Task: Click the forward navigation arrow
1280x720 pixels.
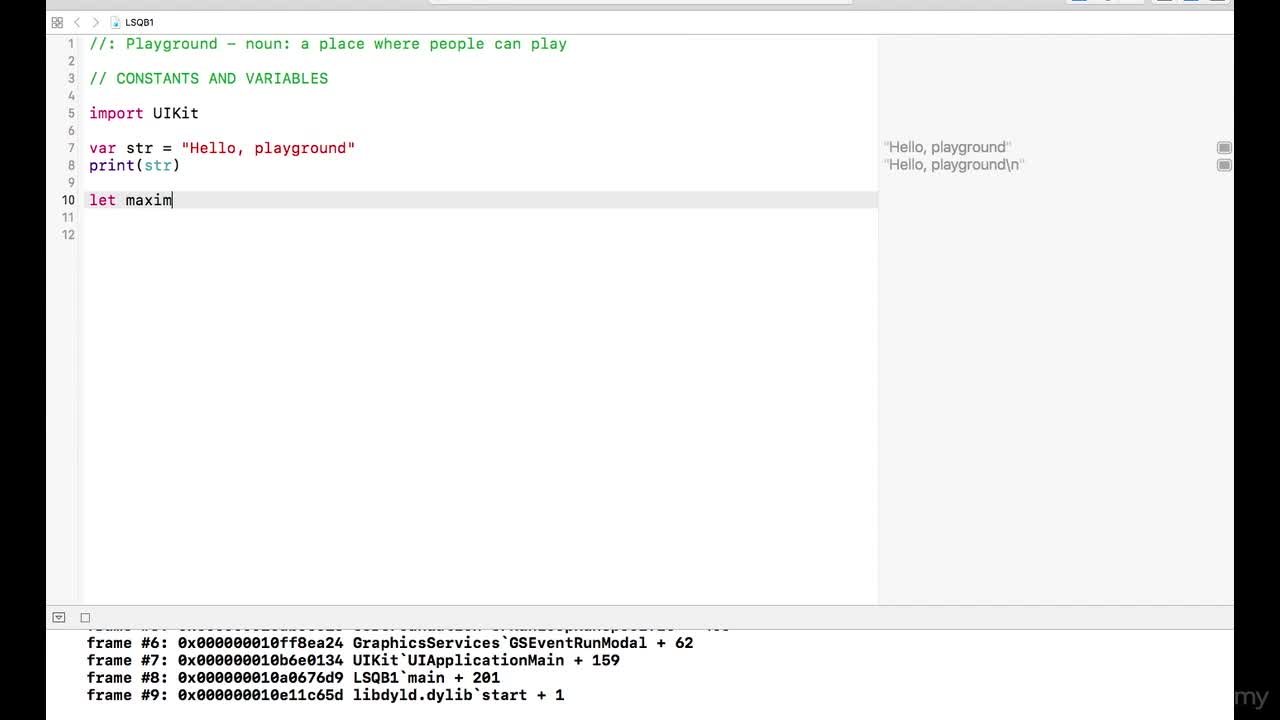Action: pyautogui.click(x=95, y=22)
